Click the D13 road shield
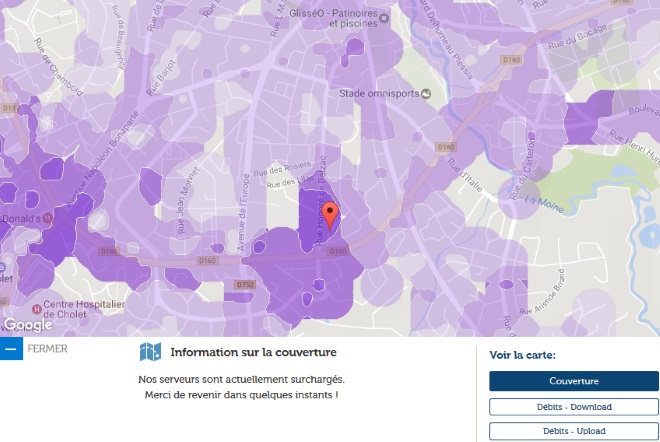 coord(9,107)
